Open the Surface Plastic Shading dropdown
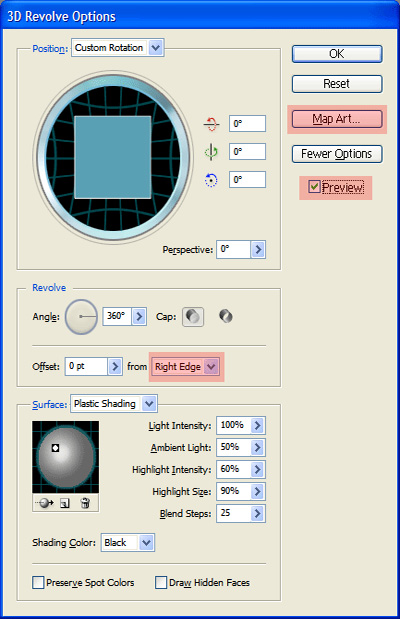400x619 pixels. pos(149,403)
